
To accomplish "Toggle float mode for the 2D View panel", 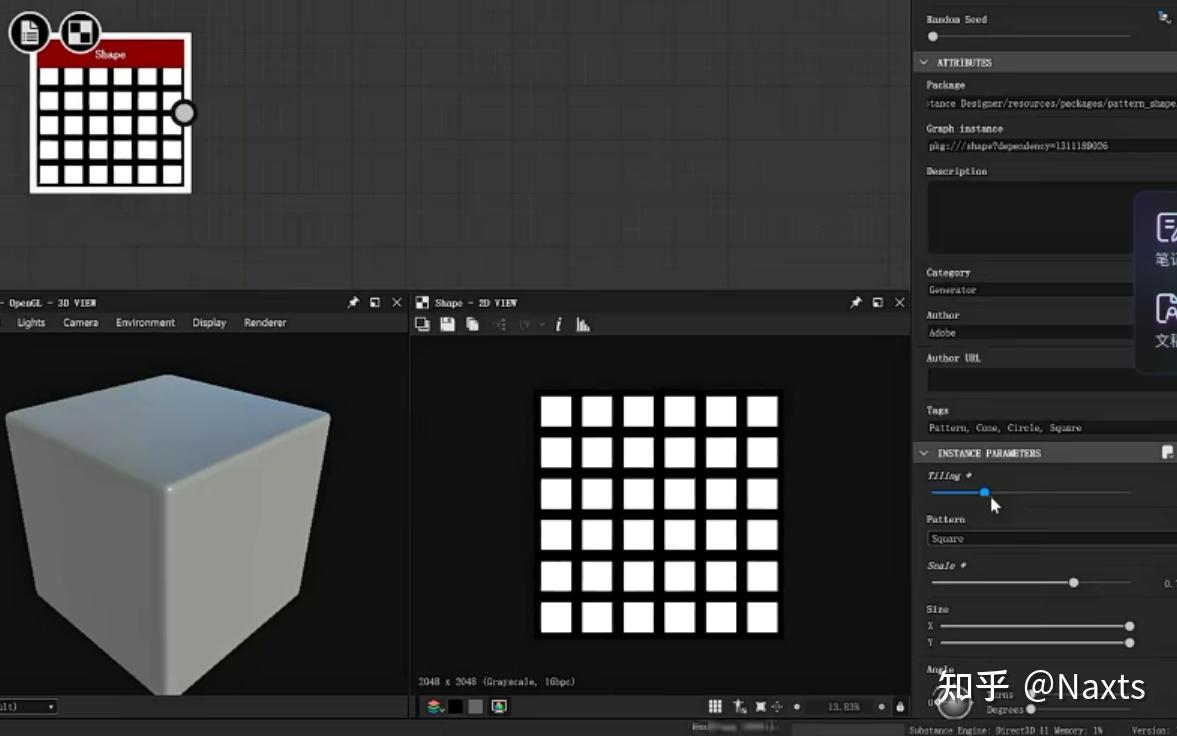I will point(878,302).
